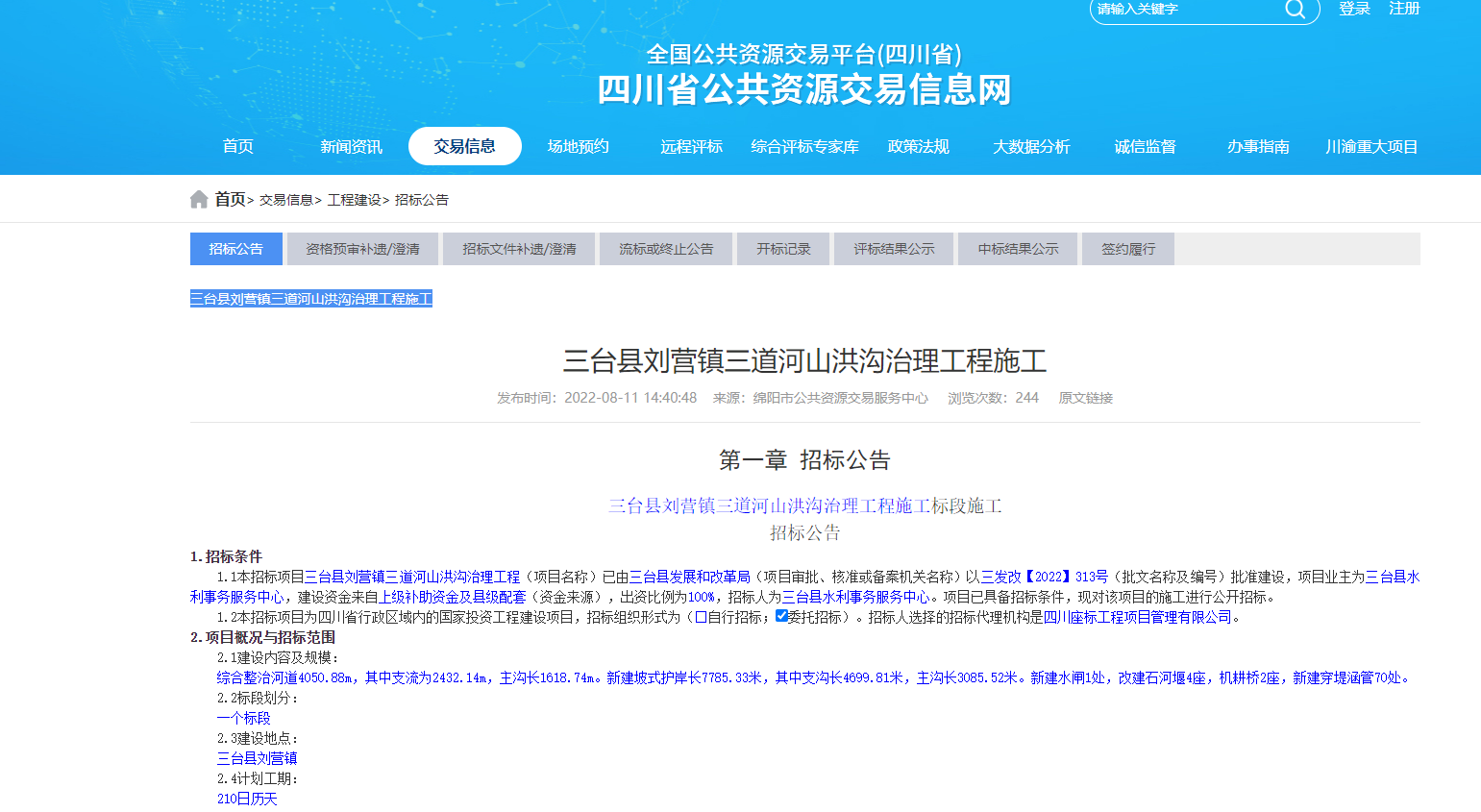The width and height of the screenshot is (1481, 812).
Task: Open 场地预约 navigation item
Action: click(x=579, y=146)
